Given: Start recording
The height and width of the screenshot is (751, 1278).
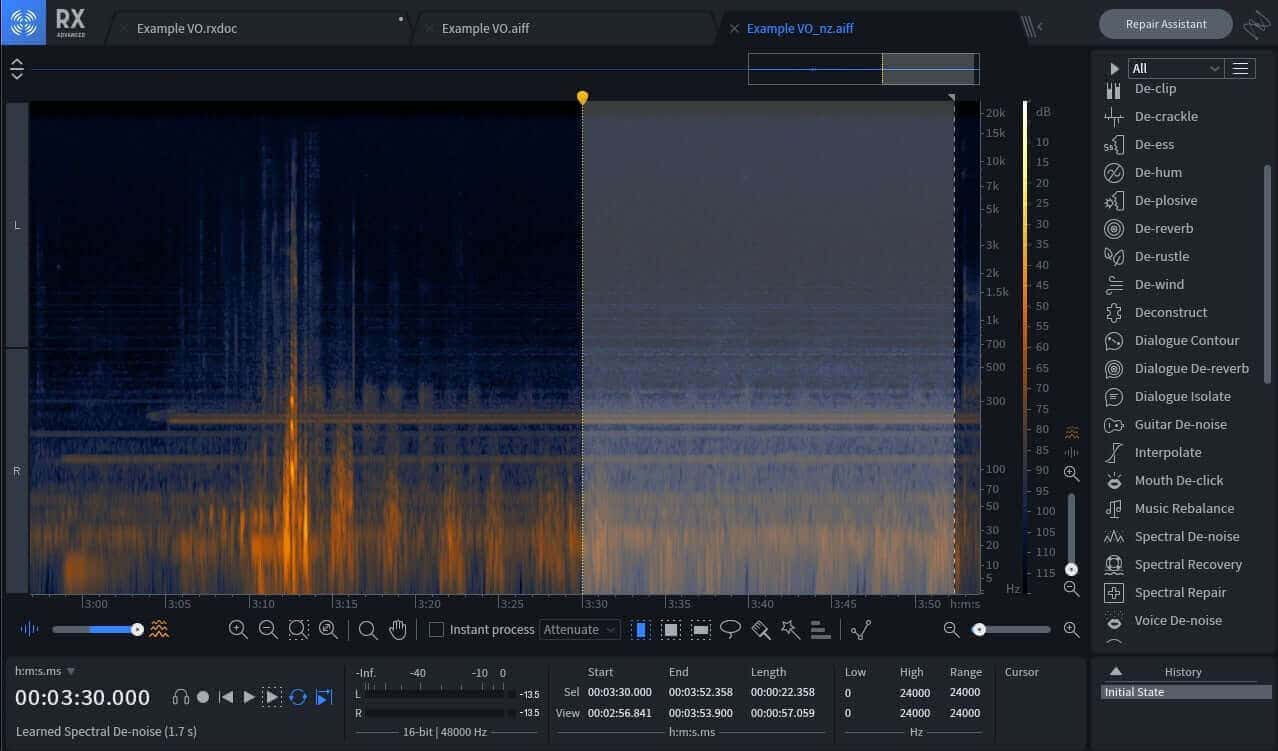Looking at the screenshot, I should [x=203, y=697].
